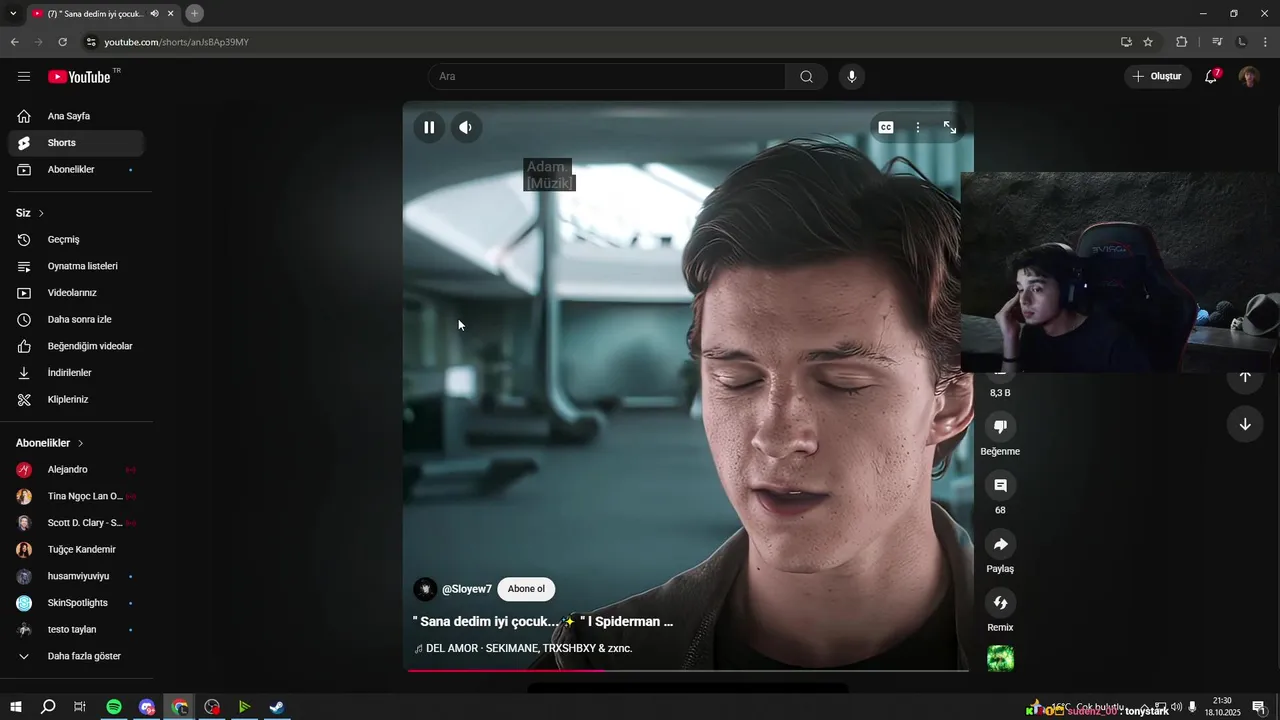Open the Scott D. Clary channel
Image resolution: width=1280 pixels, height=720 pixels.
pyautogui.click(x=76, y=523)
